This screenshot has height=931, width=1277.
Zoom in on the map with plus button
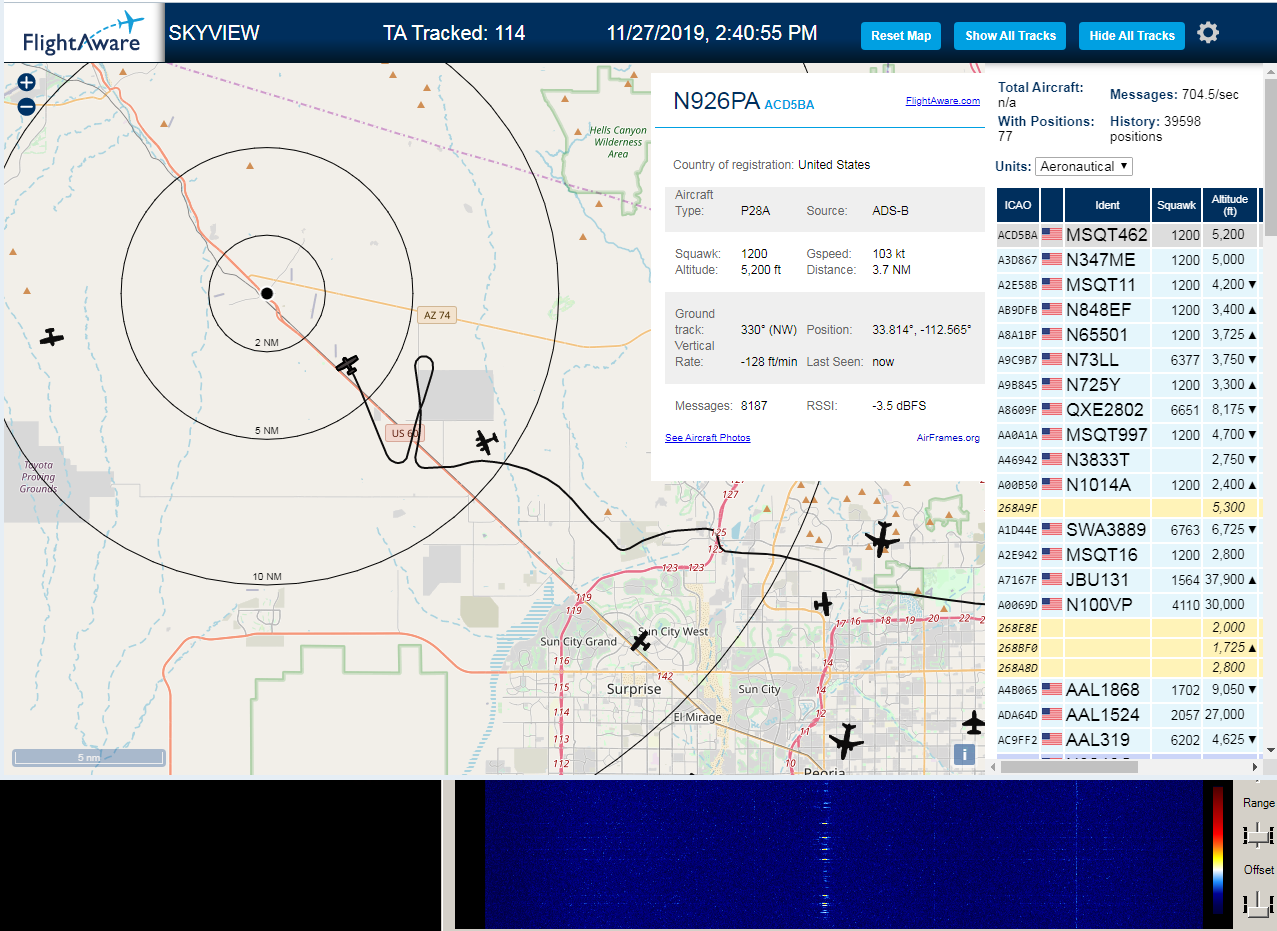point(27,83)
